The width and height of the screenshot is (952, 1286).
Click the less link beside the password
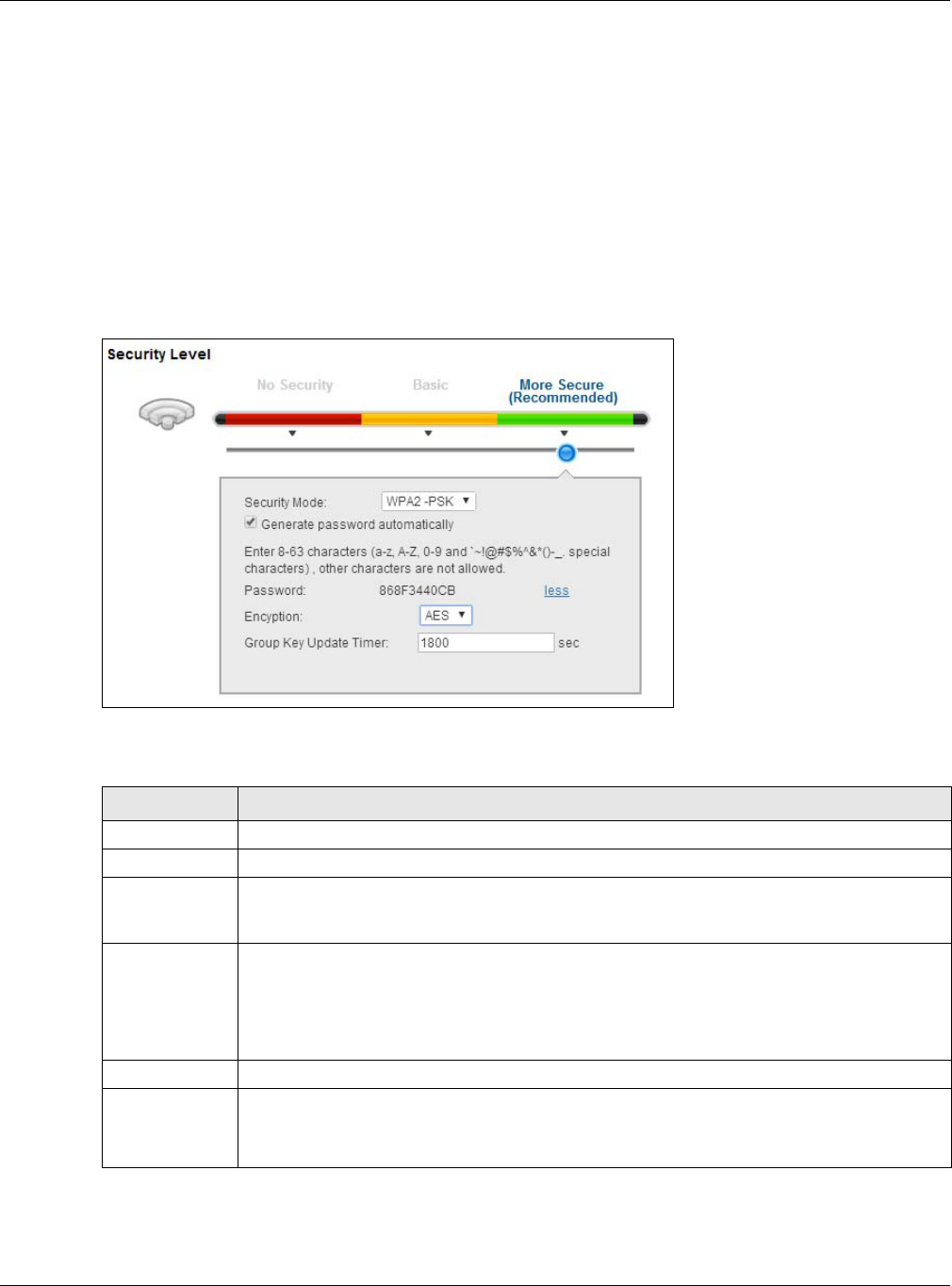pyautogui.click(x=556, y=591)
